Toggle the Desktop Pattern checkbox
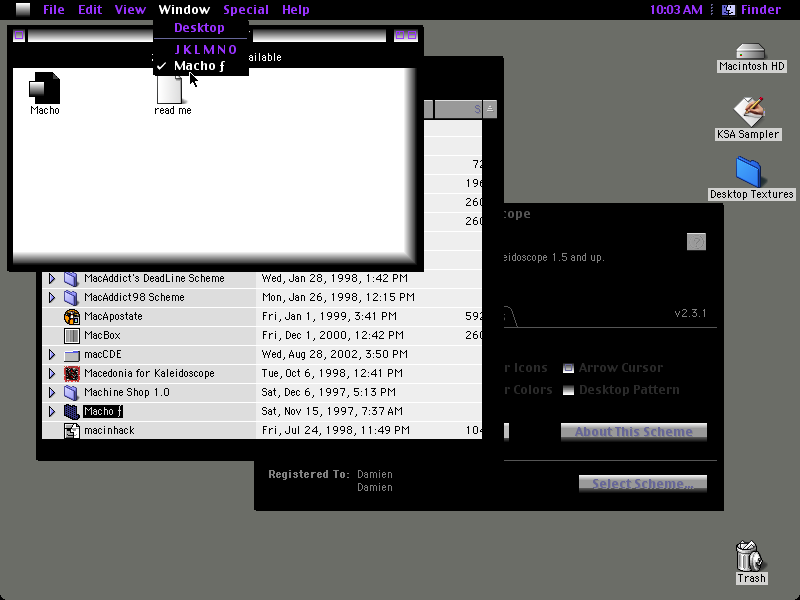The width and height of the screenshot is (800, 600). pyautogui.click(x=568, y=390)
